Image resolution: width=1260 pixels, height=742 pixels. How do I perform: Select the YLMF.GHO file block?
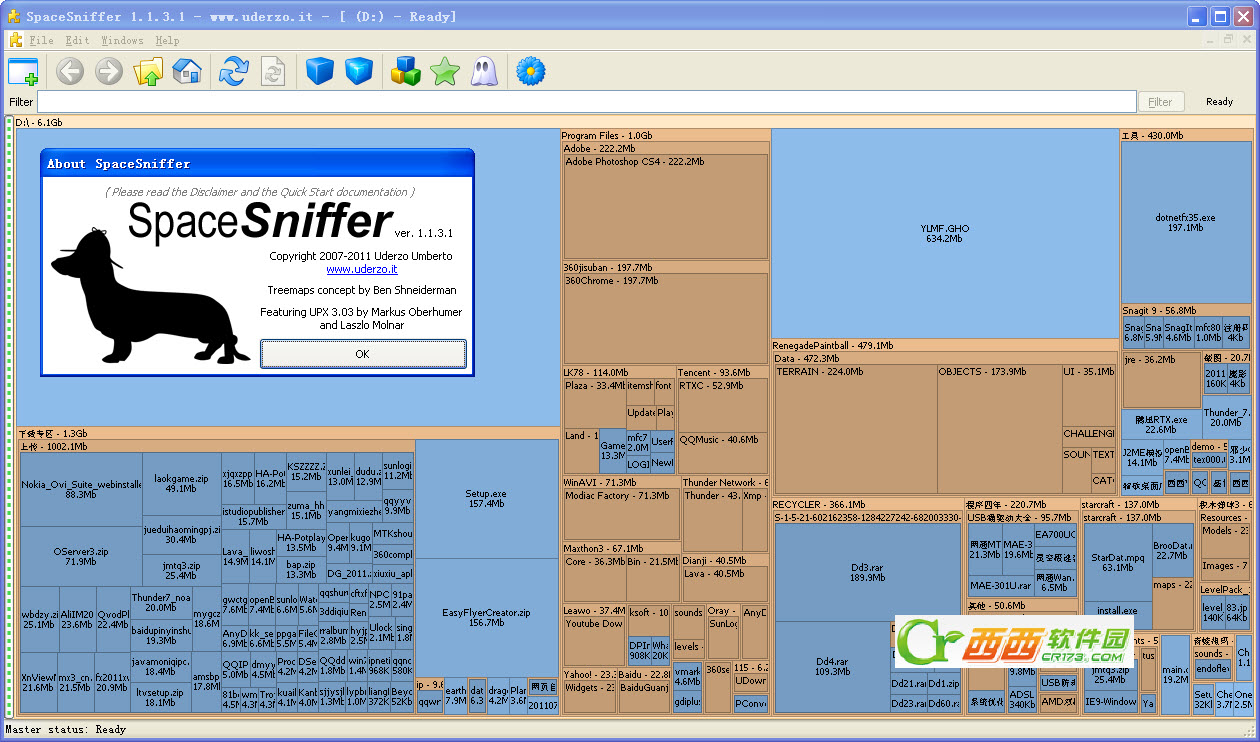click(x=945, y=234)
